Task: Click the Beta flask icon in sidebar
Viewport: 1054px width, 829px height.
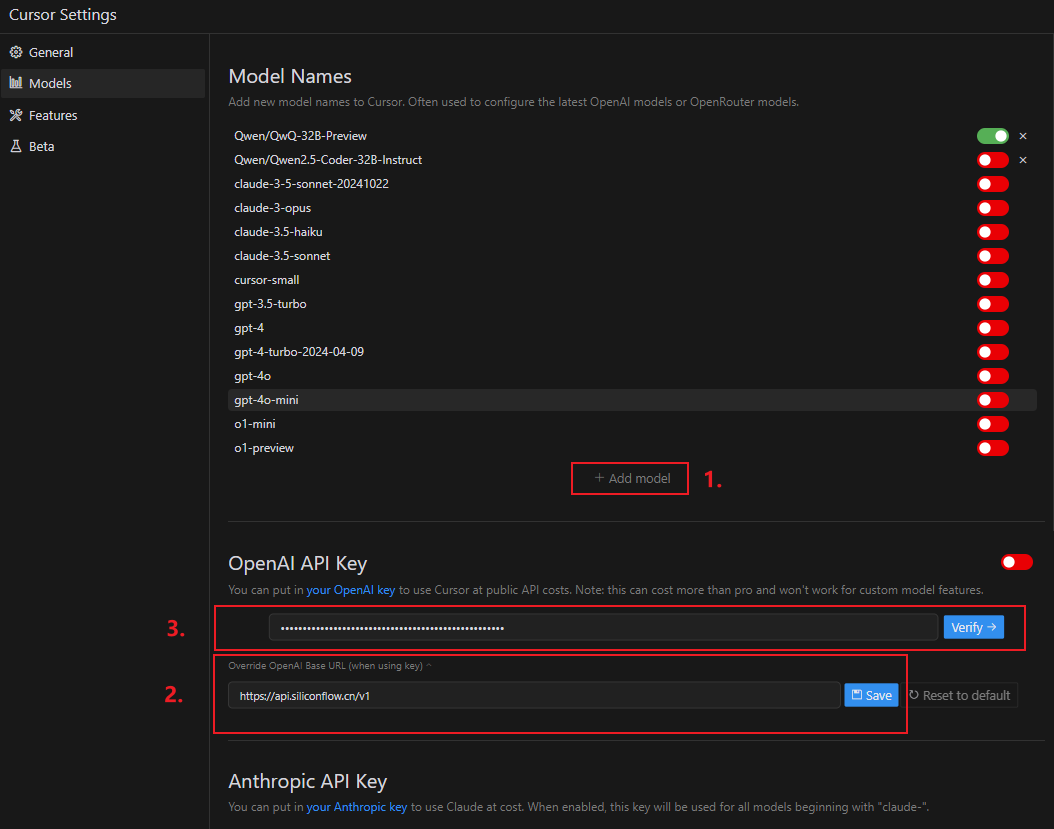Action: click(16, 146)
